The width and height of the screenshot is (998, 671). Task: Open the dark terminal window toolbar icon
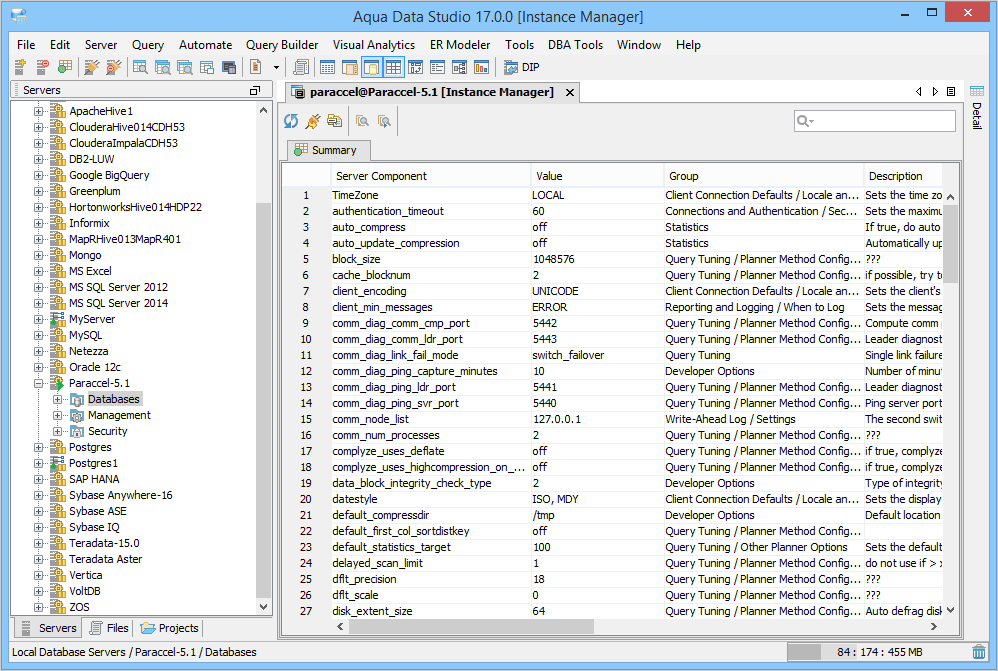(229, 67)
